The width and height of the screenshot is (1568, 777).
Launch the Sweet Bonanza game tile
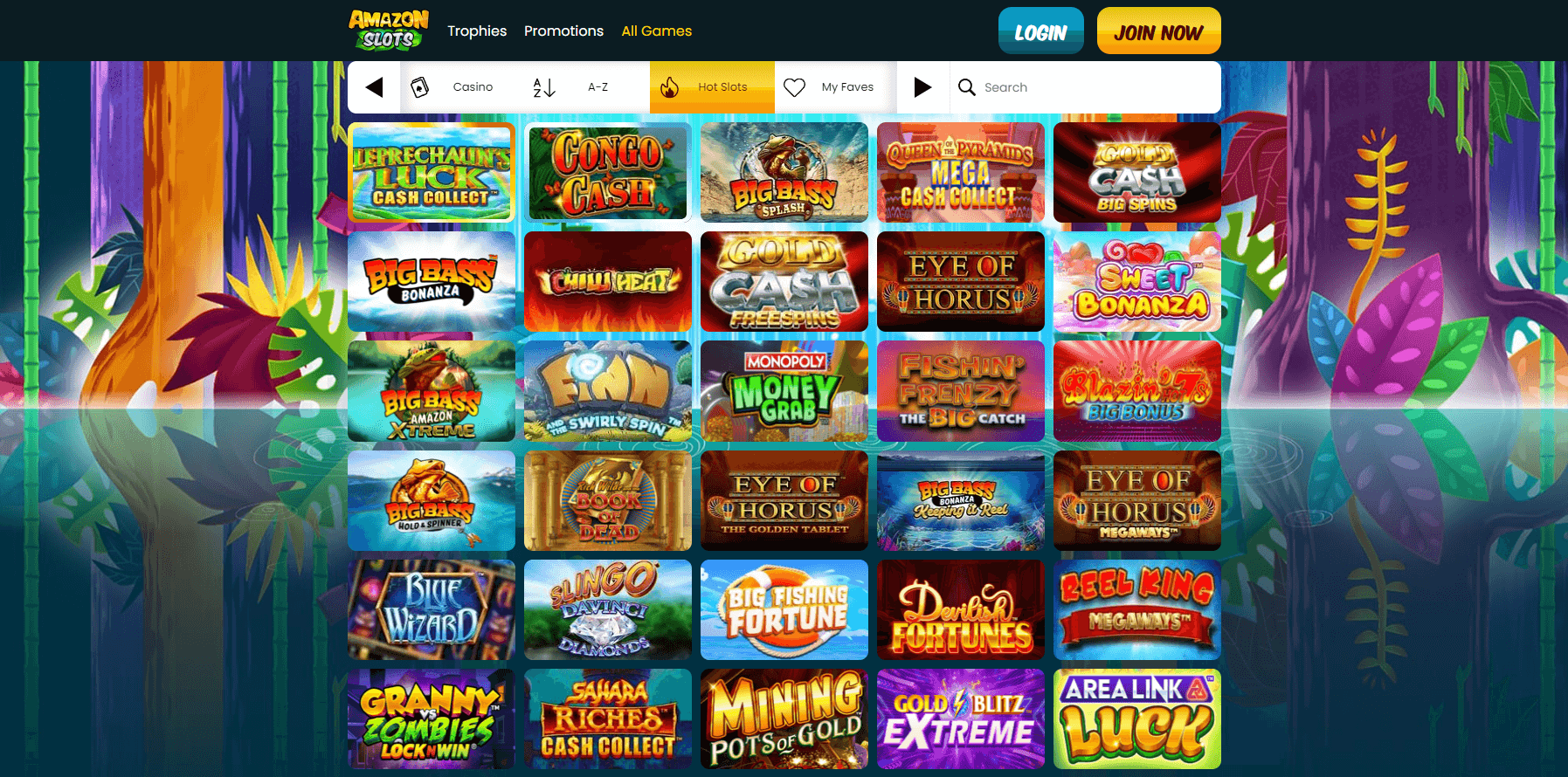point(1137,281)
